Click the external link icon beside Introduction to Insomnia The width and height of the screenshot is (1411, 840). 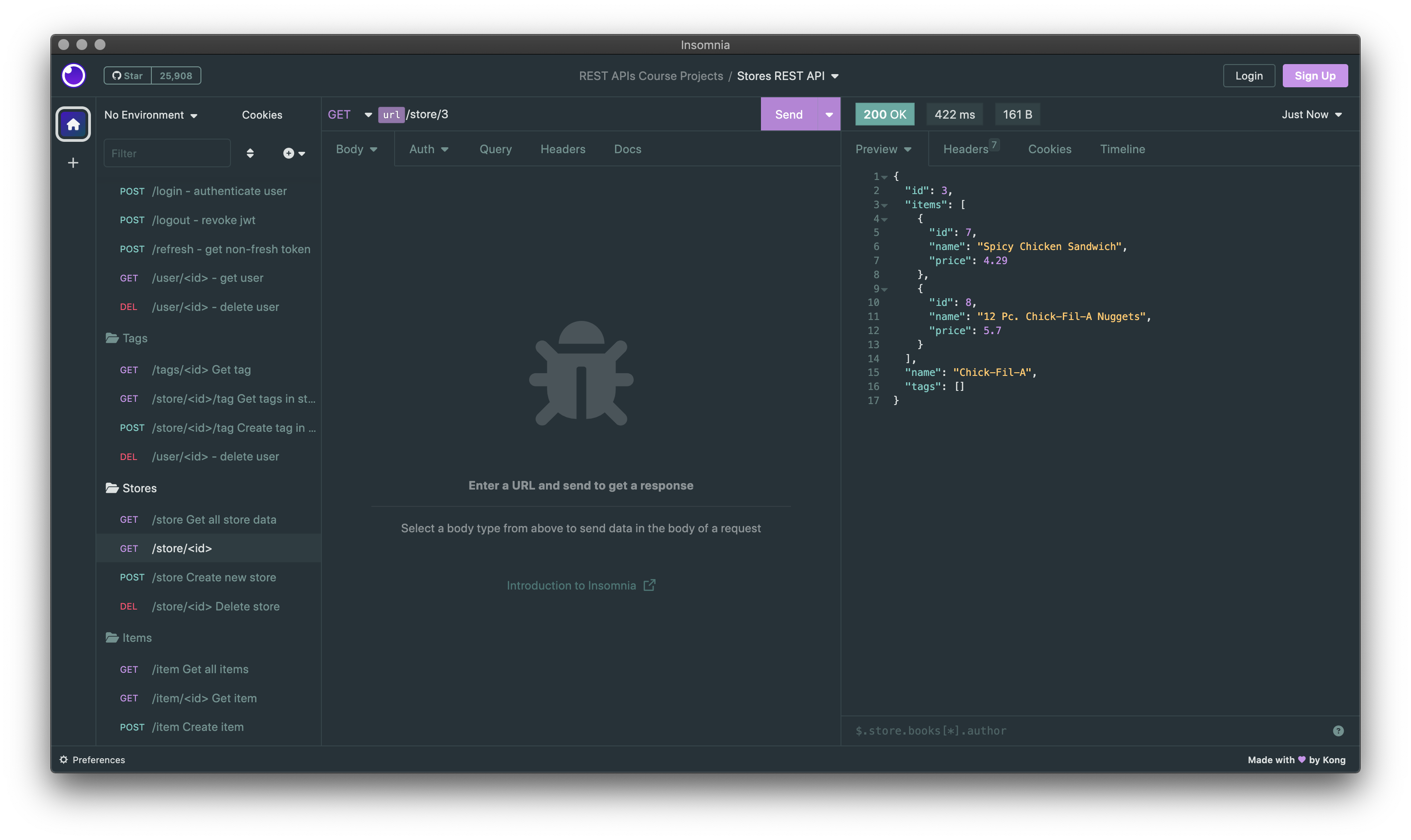pos(649,585)
